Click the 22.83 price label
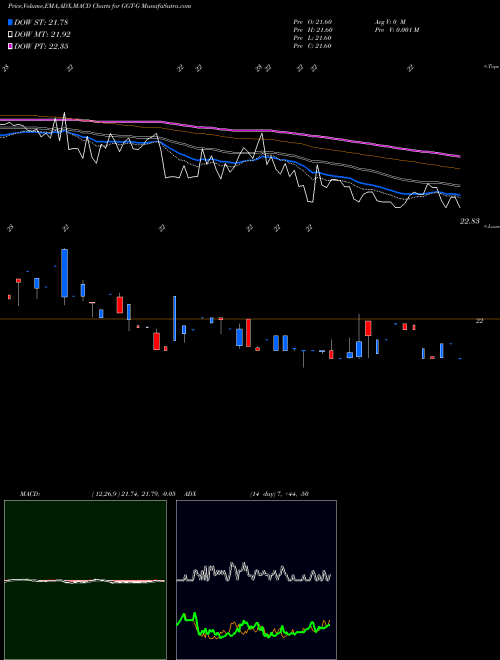500x660 pixels. tap(470, 221)
